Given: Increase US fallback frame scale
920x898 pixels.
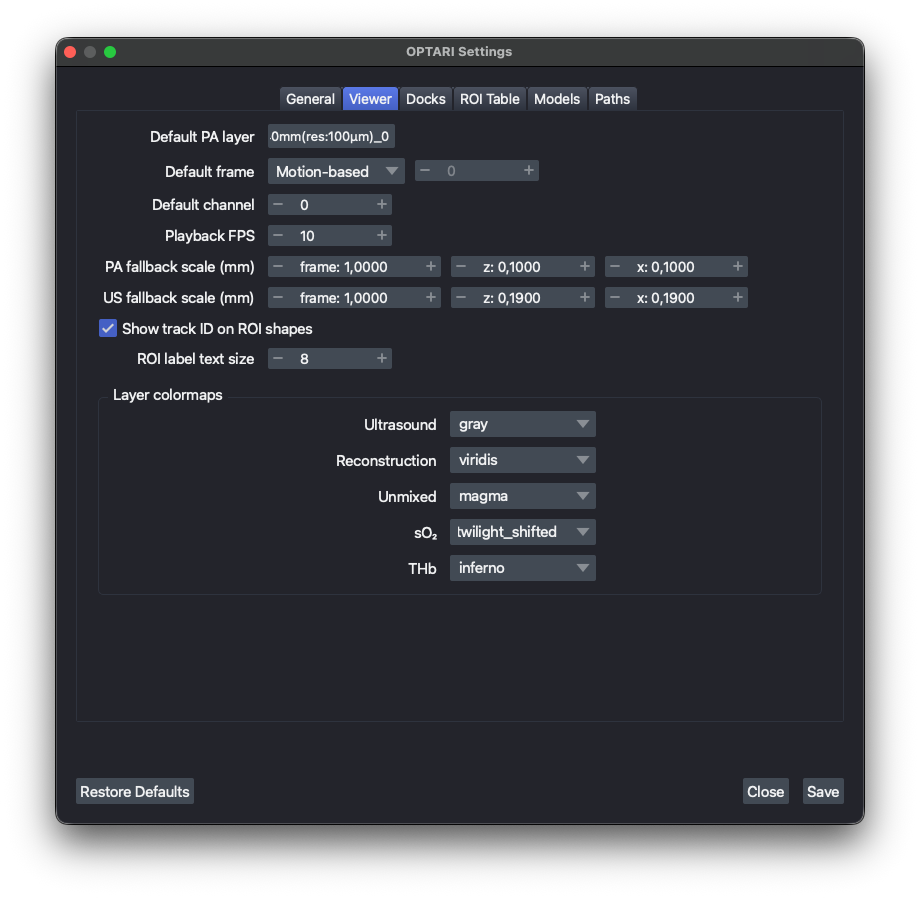Looking at the screenshot, I should pyautogui.click(x=431, y=298).
